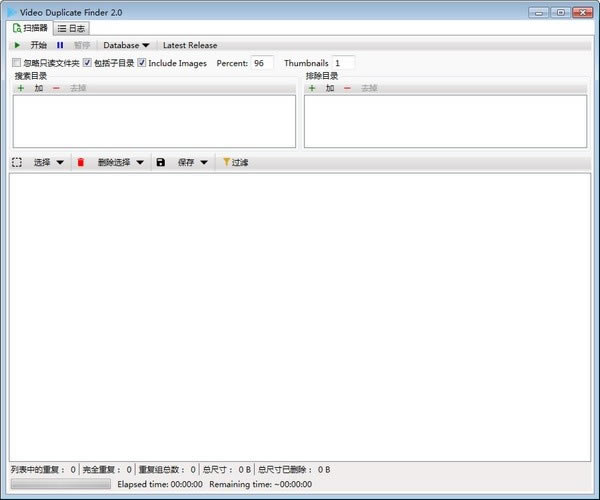
Task: Click the log tab list icon
Action: pos(62,28)
